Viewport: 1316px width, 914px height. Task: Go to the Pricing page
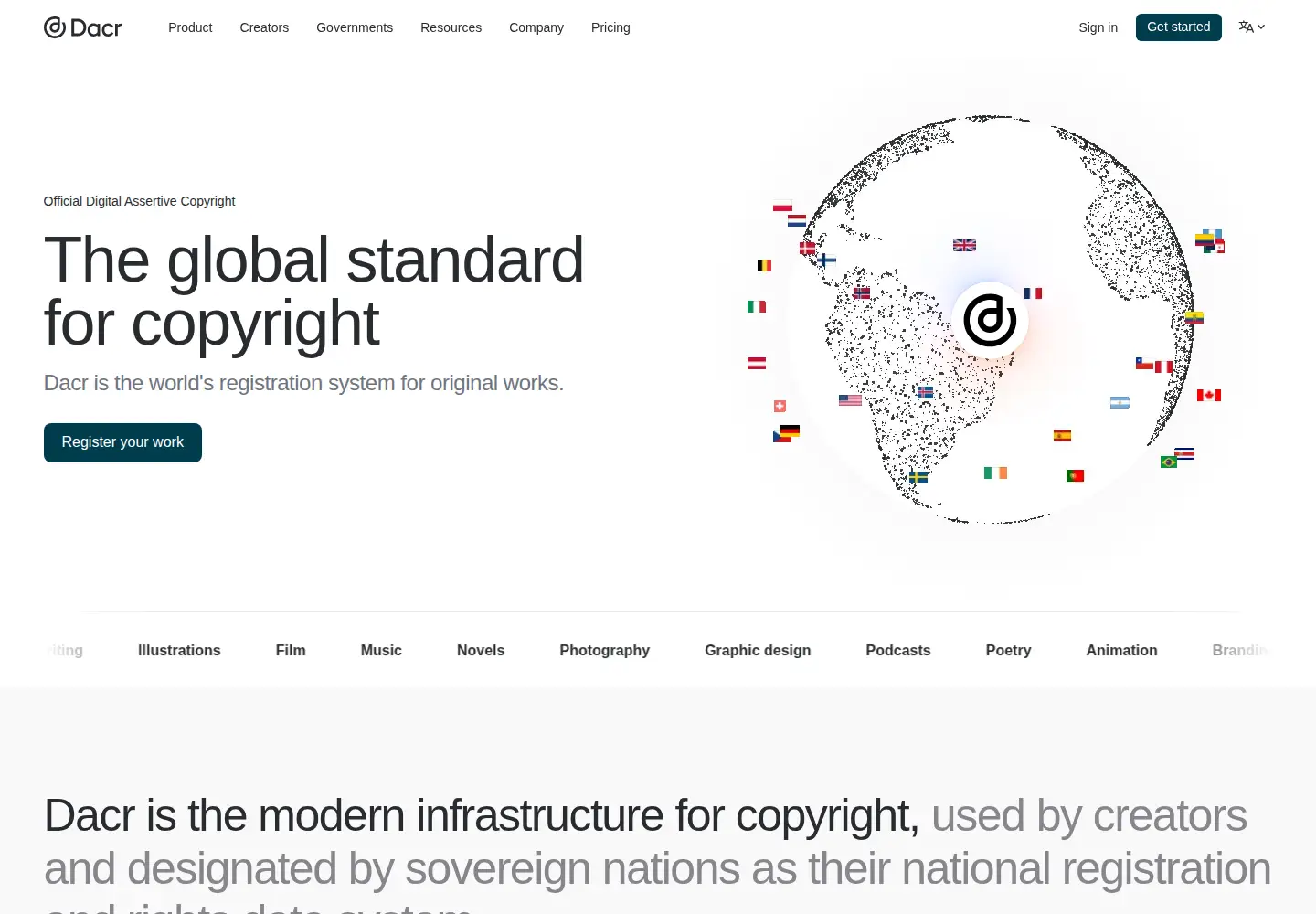pyautogui.click(x=610, y=27)
